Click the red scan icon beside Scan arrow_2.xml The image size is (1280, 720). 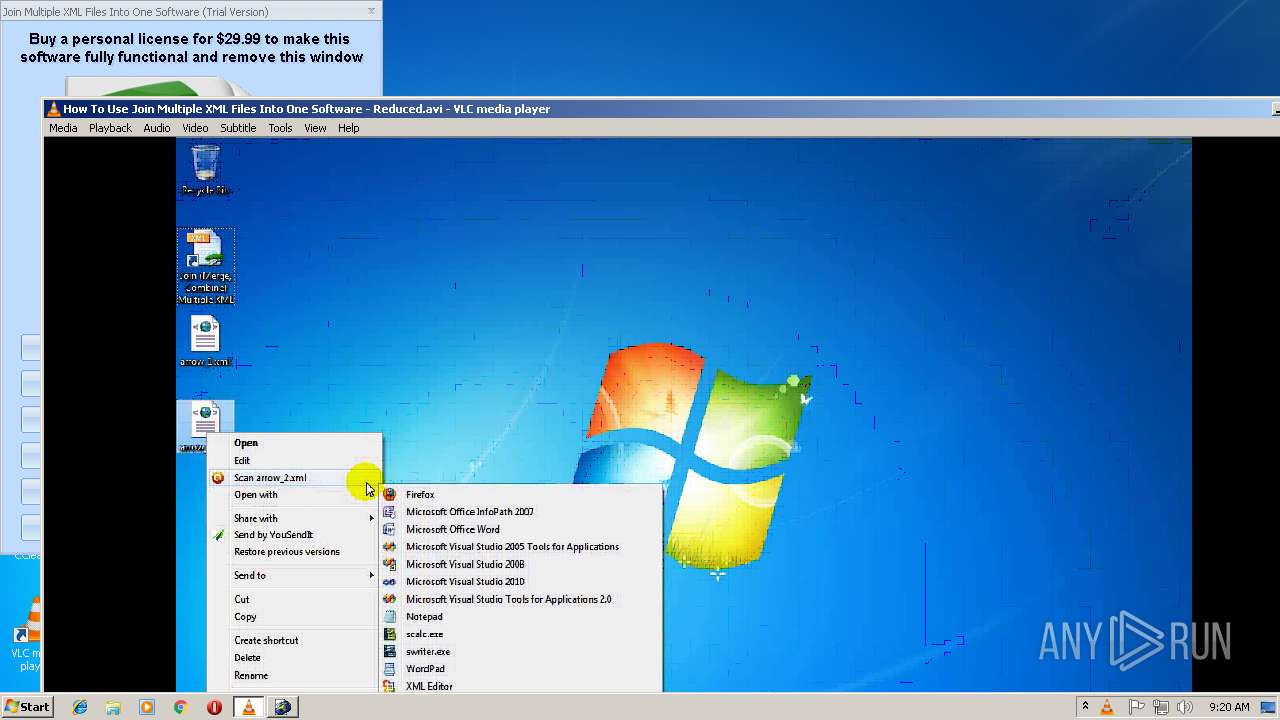218,478
